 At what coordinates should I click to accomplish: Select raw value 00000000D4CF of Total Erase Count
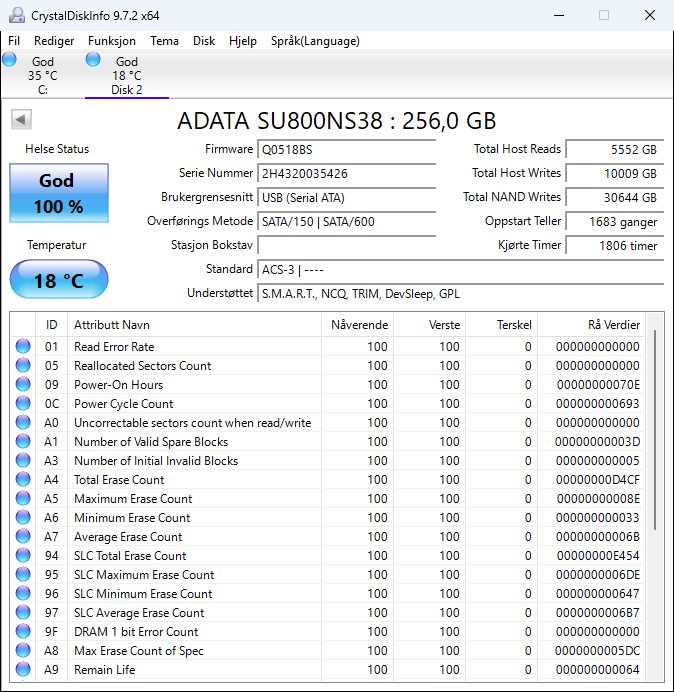coord(598,480)
